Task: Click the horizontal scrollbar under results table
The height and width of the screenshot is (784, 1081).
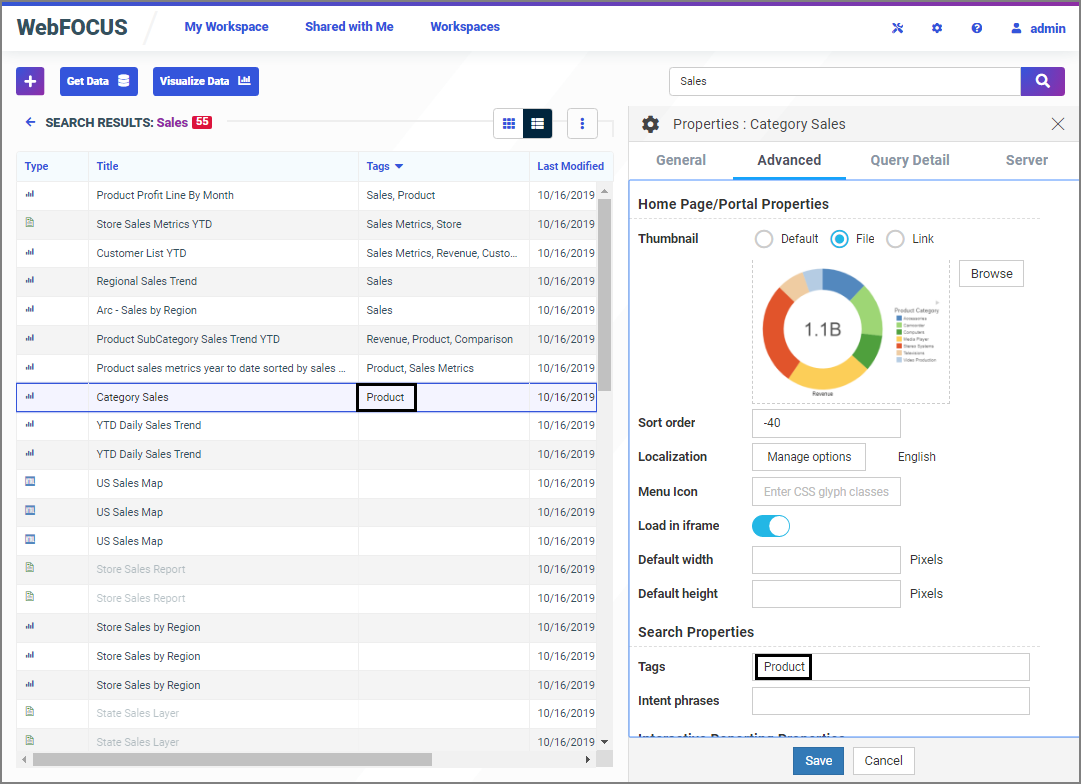Action: tap(230, 759)
